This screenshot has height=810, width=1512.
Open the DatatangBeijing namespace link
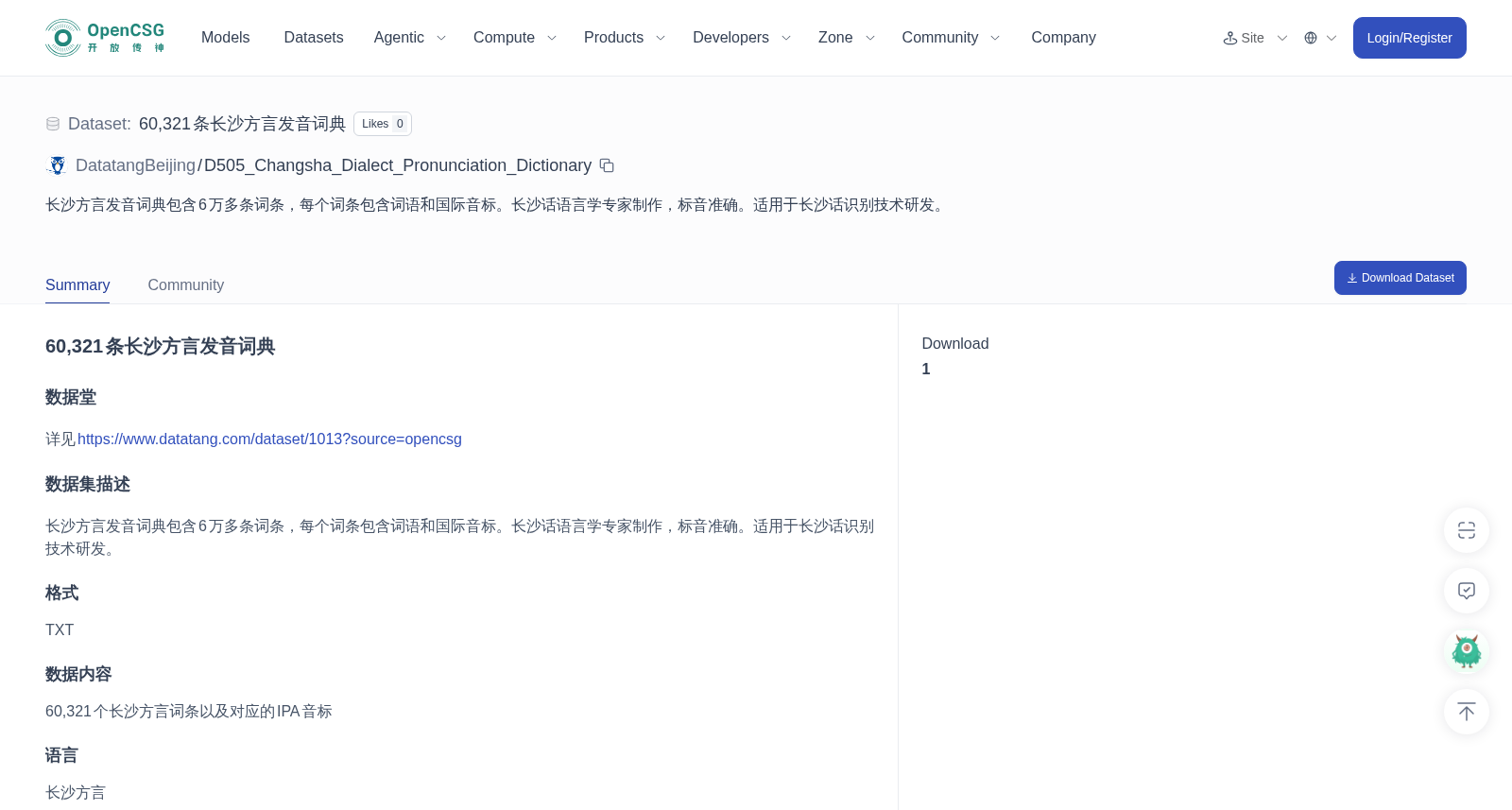[135, 165]
